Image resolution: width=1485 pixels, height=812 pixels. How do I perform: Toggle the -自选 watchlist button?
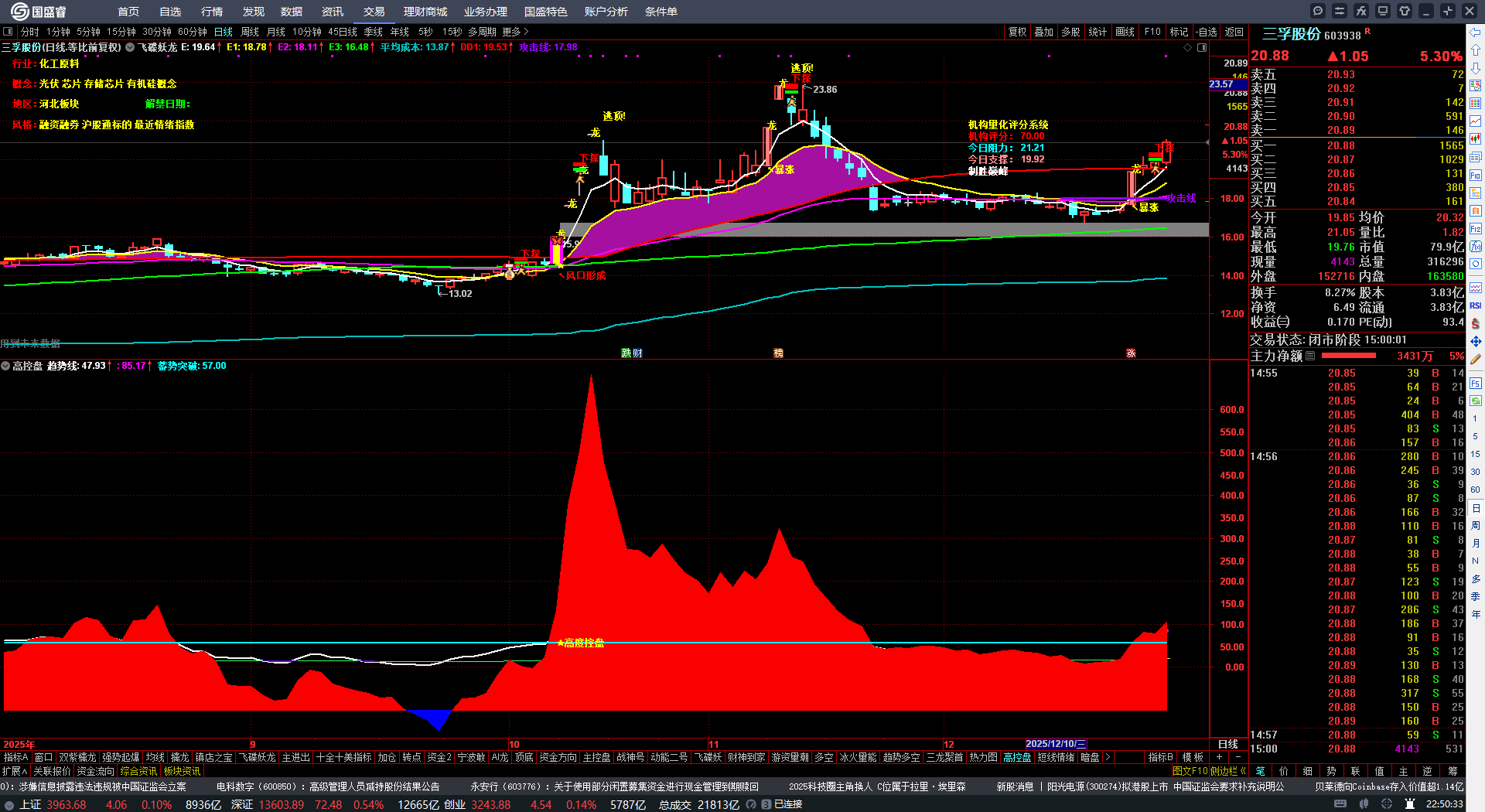(1207, 32)
